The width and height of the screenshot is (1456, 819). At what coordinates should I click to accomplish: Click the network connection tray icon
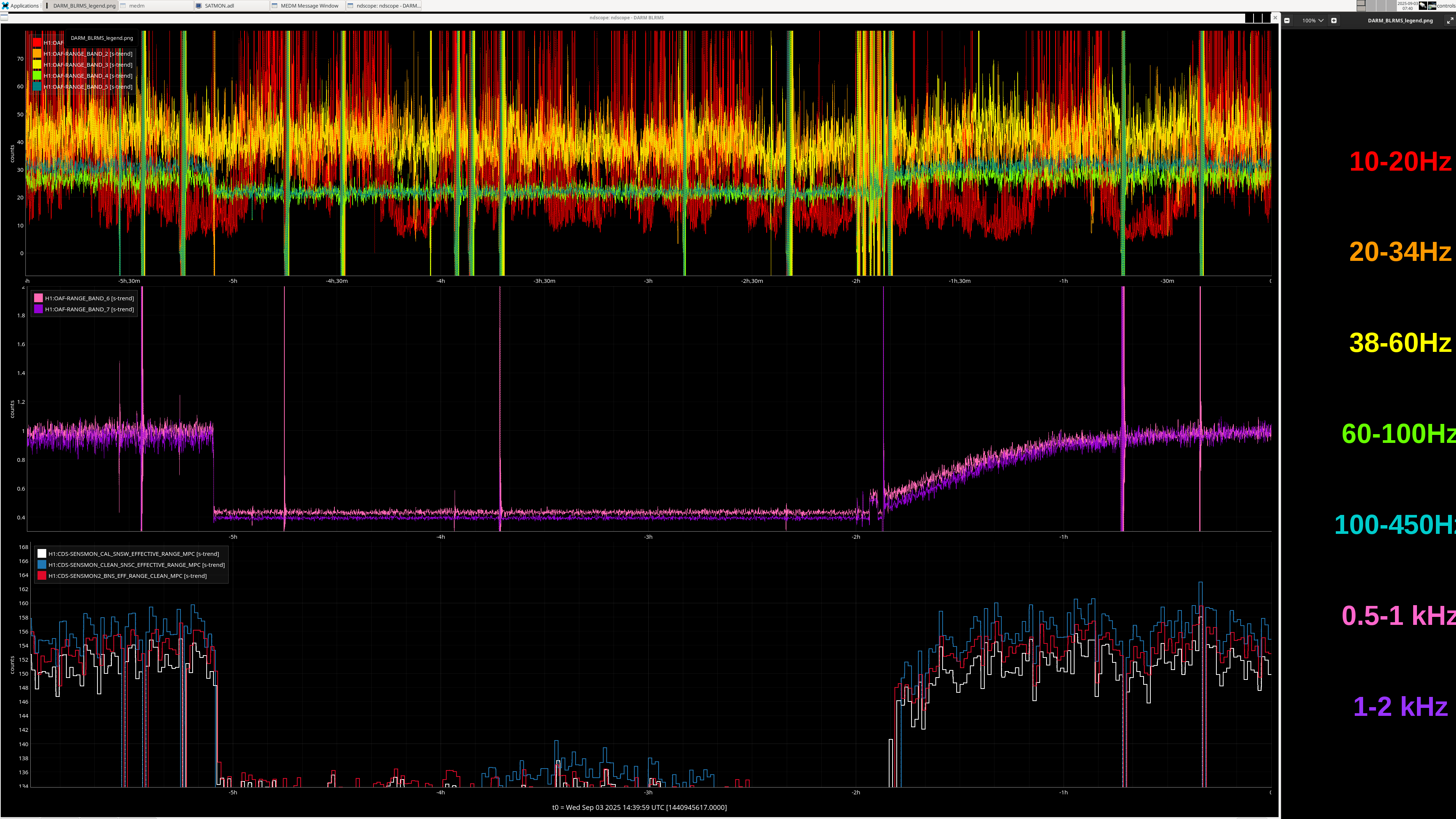[1423, 6]
